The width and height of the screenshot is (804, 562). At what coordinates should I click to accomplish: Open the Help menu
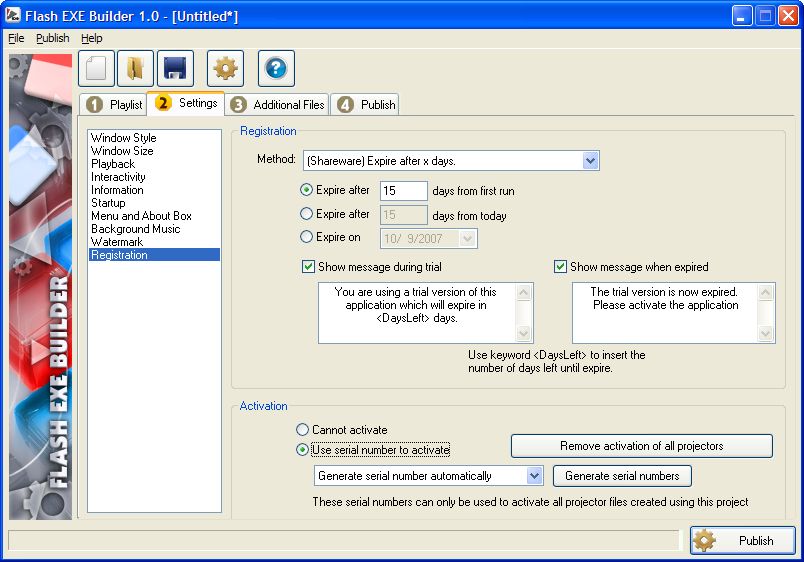point(92,38)
